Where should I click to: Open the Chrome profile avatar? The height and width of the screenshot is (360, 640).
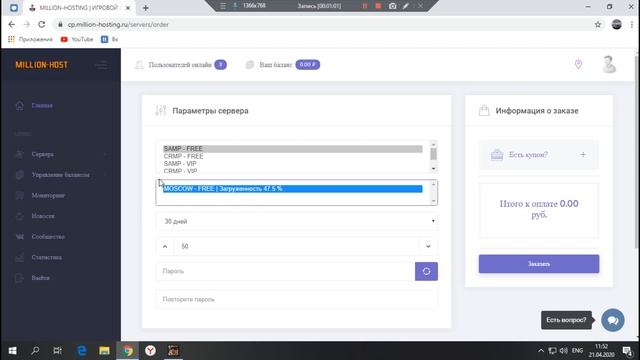pyautogui.click(x=617, y=24)
